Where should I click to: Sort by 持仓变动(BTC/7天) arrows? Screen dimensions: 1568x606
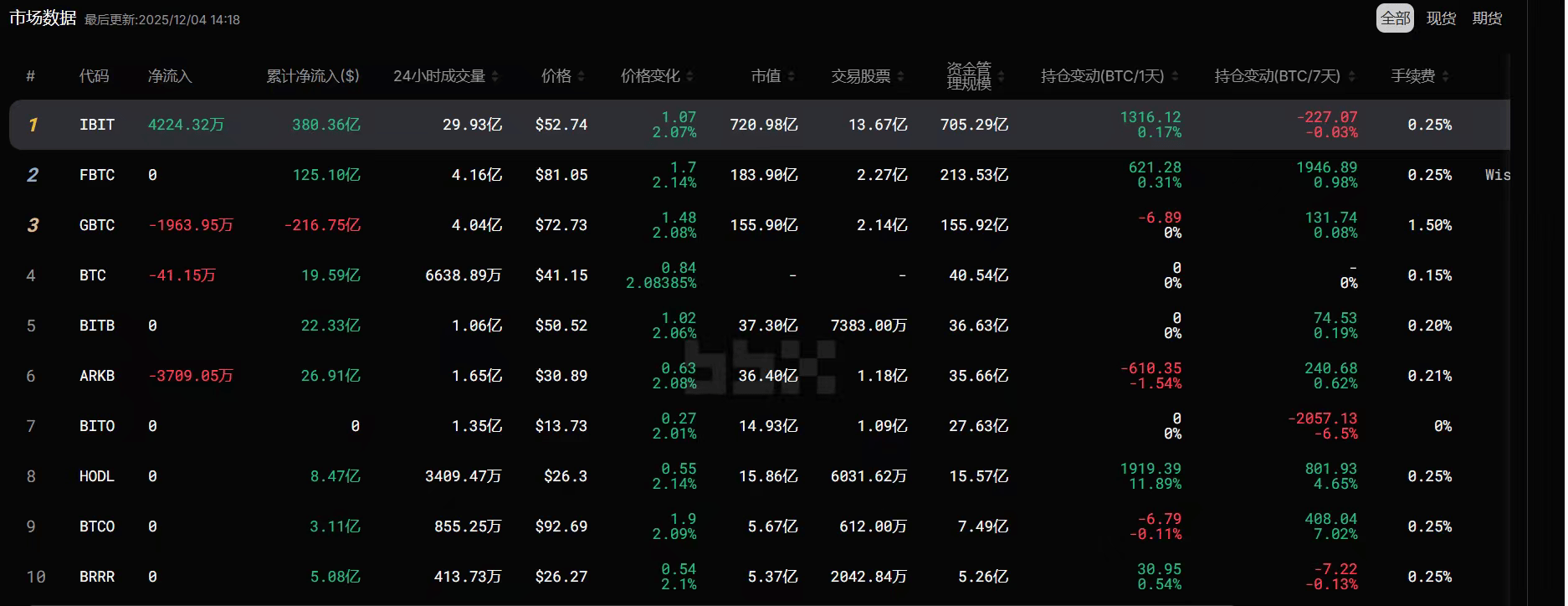click(x=1352, y=76)
